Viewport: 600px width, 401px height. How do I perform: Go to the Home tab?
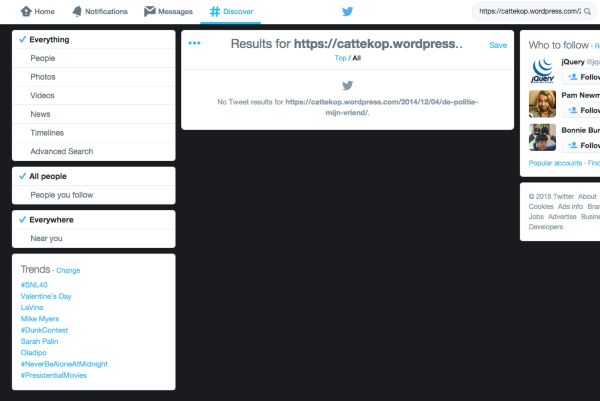click(38, 12)
